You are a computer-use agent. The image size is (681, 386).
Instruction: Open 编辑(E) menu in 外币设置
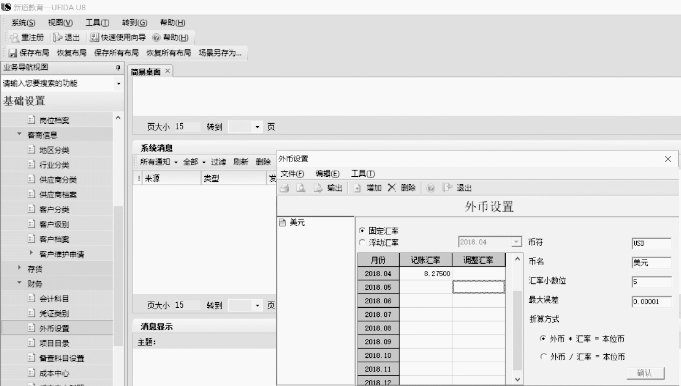pyautogui.click(x=327, y=174)
